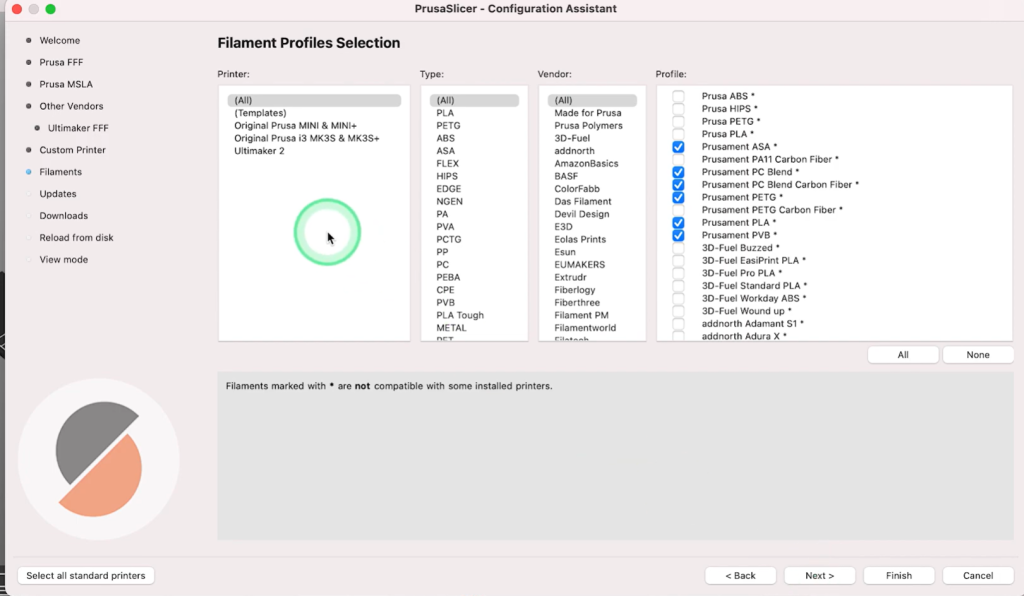Select the Ultimaker FFF sub-item

coord(78,128)
